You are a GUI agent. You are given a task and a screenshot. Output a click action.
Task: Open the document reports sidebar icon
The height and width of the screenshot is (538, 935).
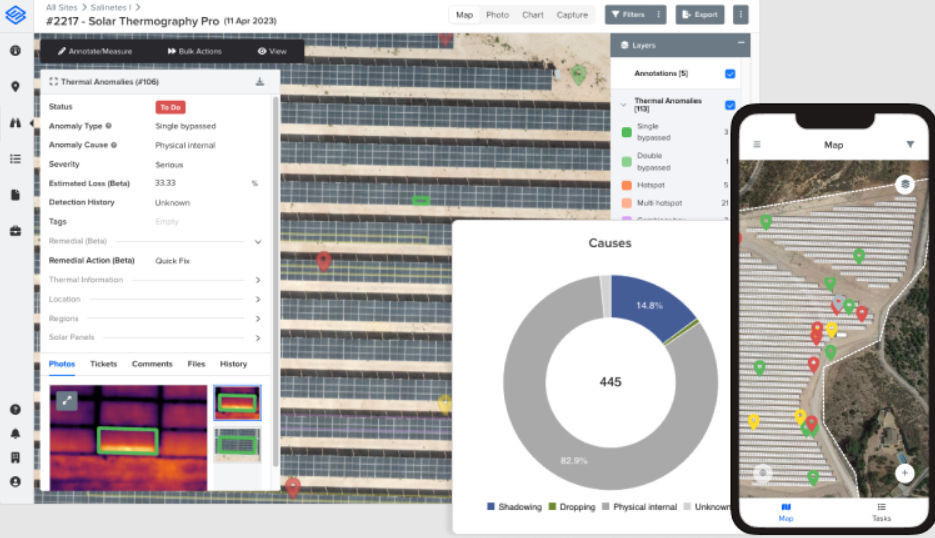[16, 195]
